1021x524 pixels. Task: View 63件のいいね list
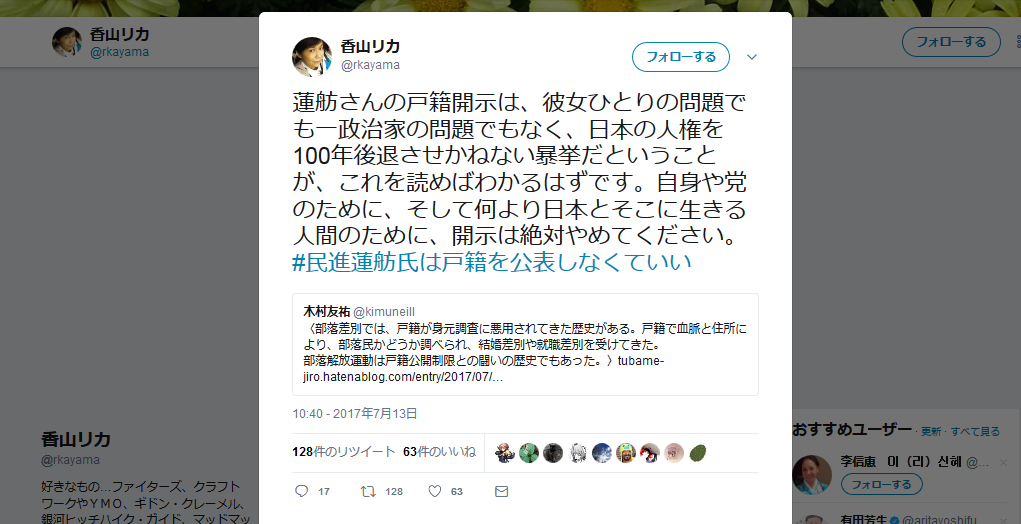440,452
